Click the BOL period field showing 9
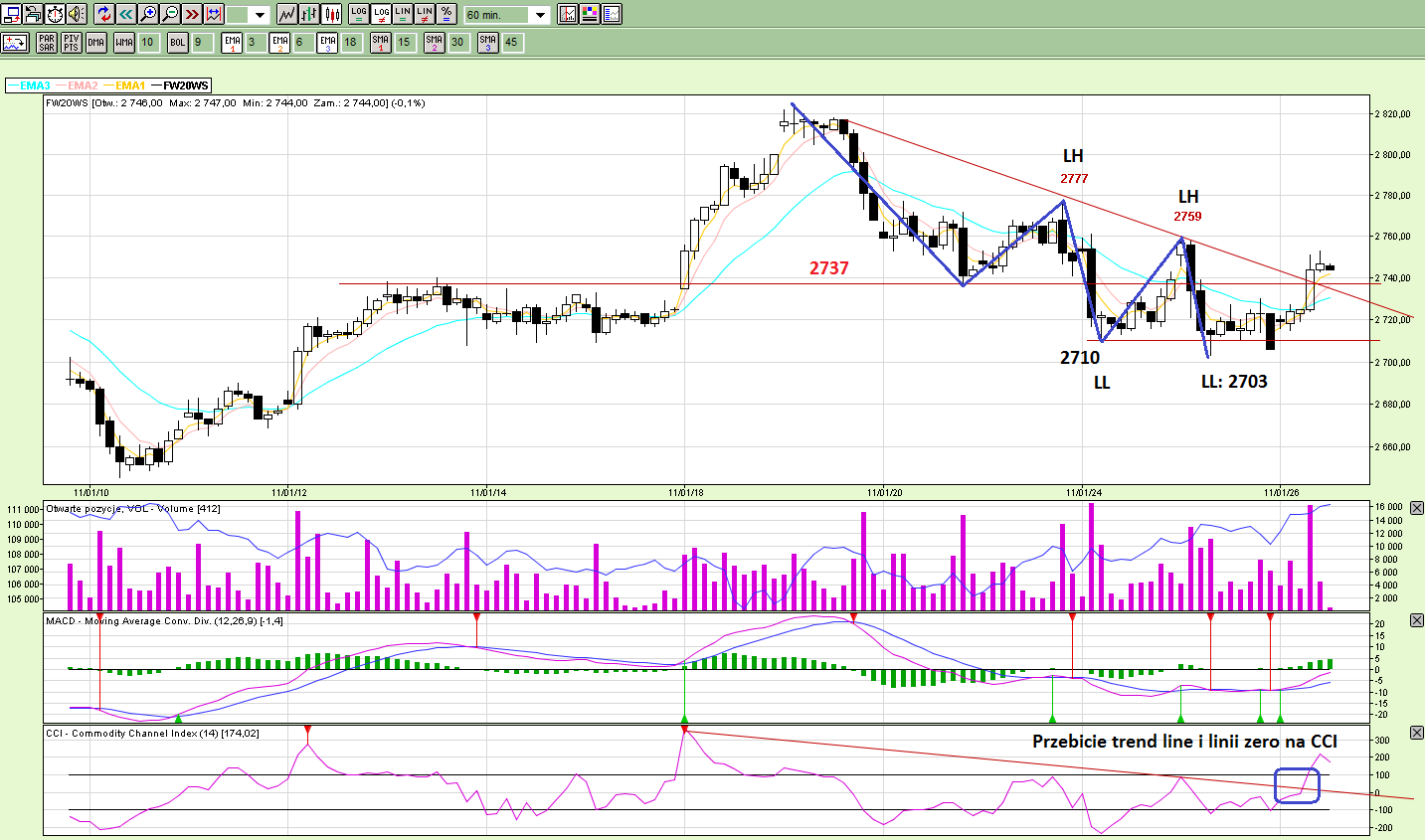The height and width of the screenshot is (840, 1425). tap(202, 42)
